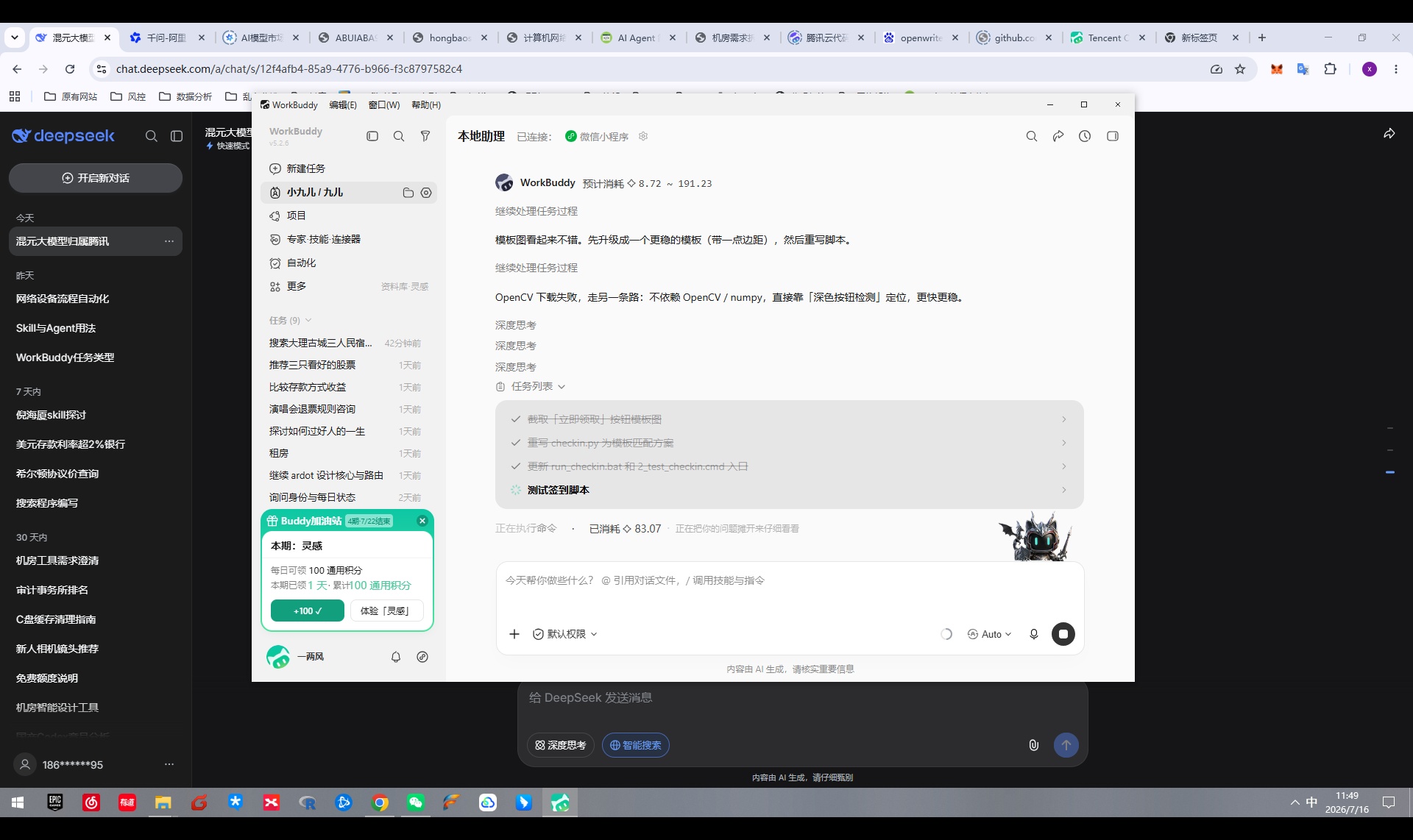Click the filter icon in WorkBuddy sidebar
Screen dimensions: 1413x840
click(425, 136)
